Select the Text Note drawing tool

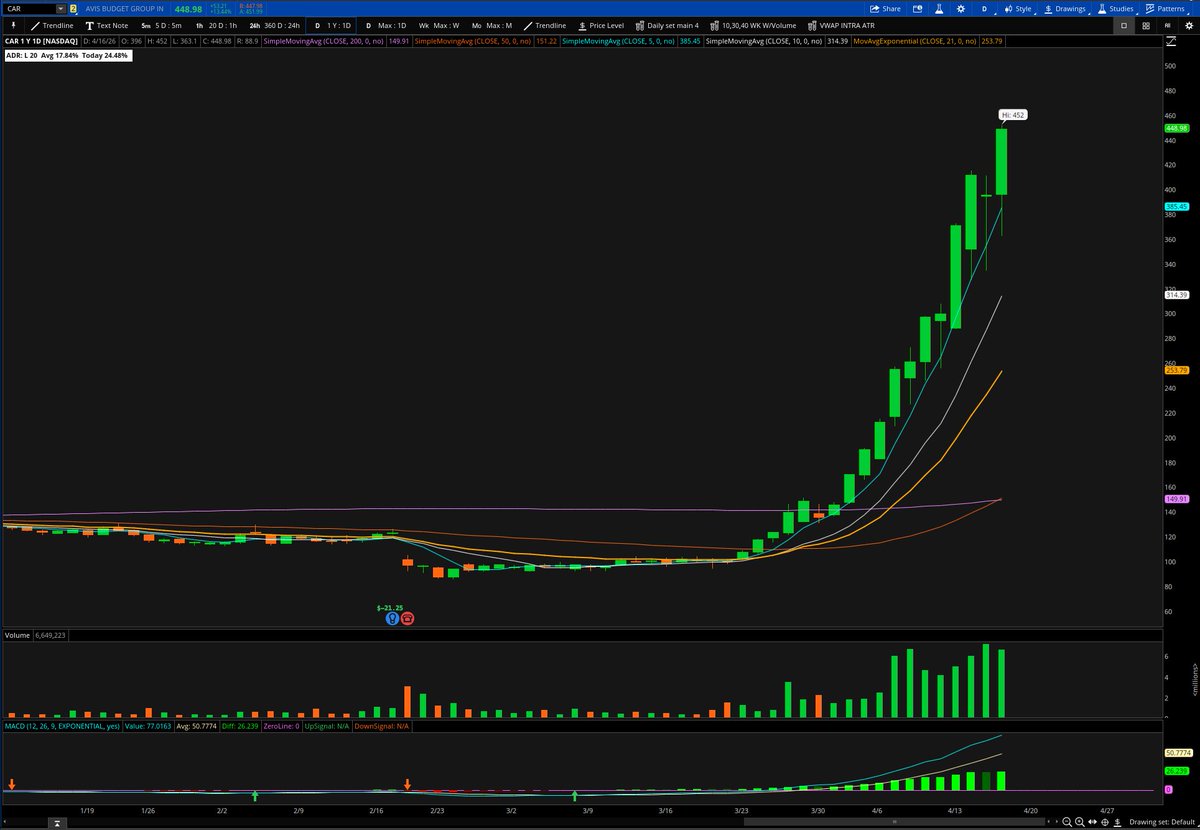[x=107, y=25]
